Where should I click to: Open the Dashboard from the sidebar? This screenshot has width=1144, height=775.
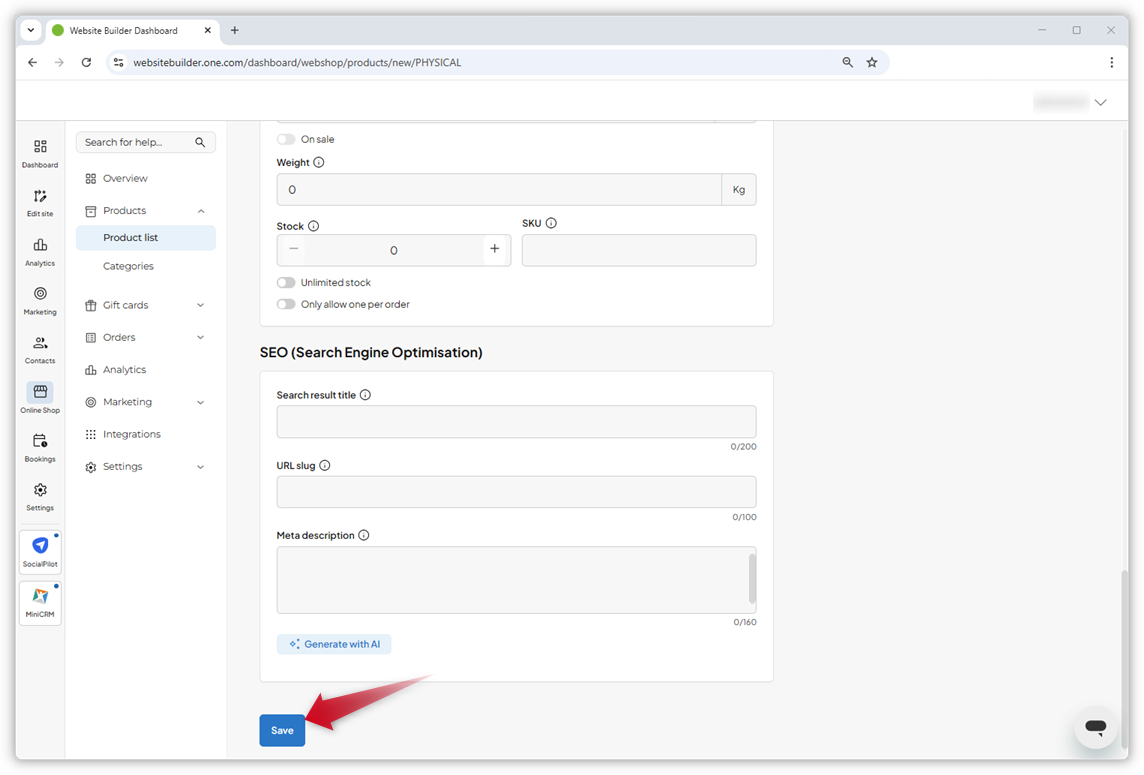pos(39,152)
